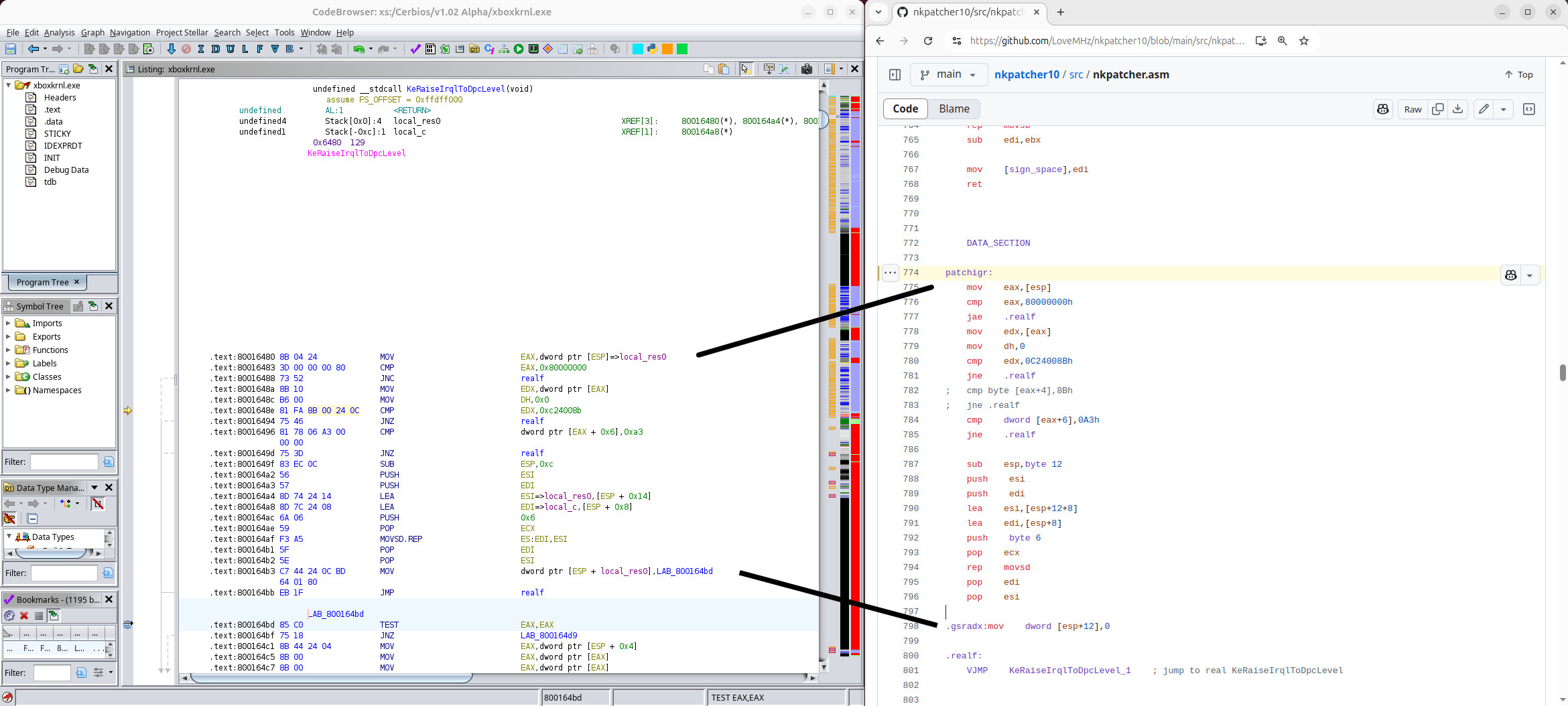Open the edit file options dropdown on GitHub

1504,109
